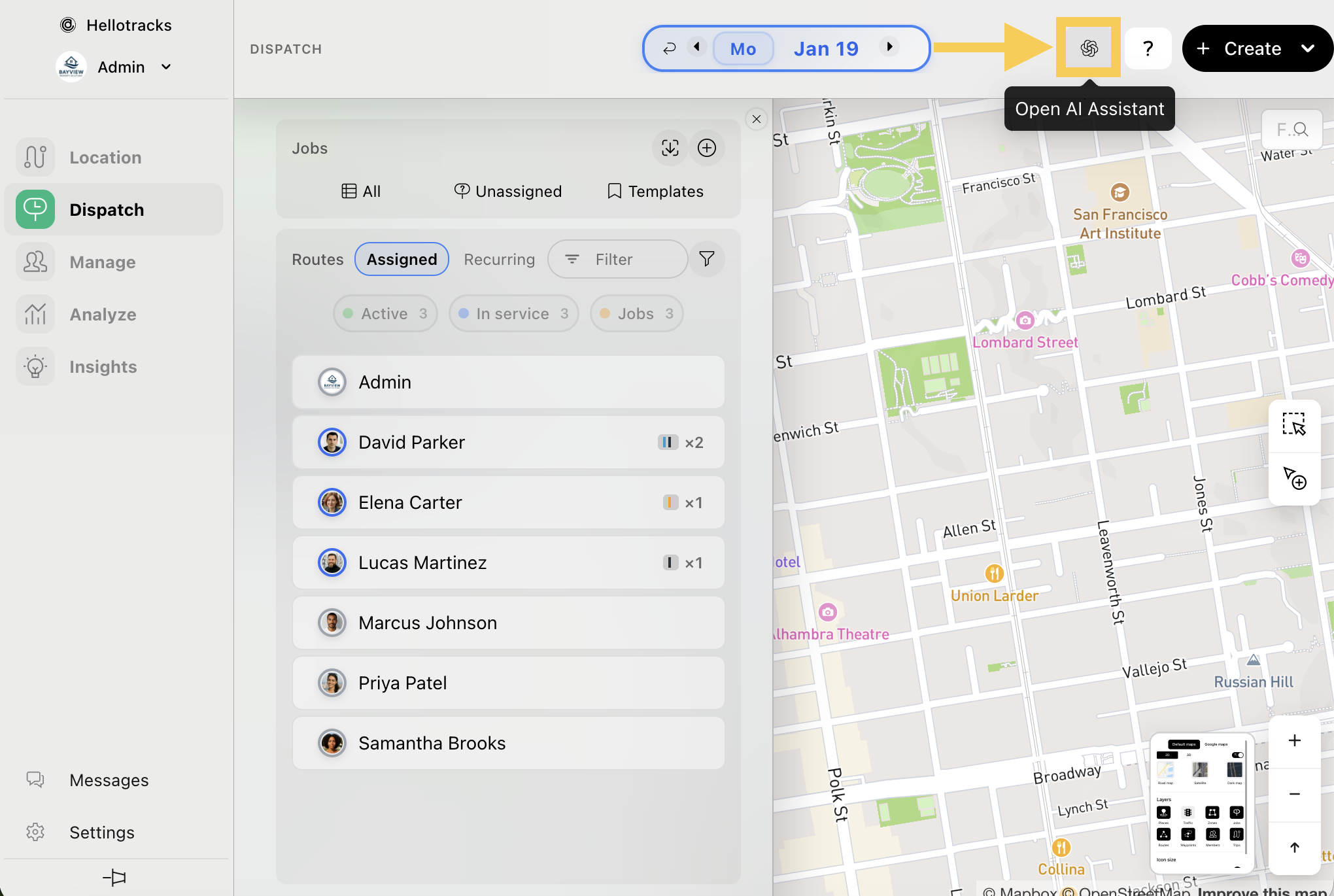Switch to the Recurring tab
Viewport: 1334px width, 896px height.
pyautogui.click(x=499, y=260)
